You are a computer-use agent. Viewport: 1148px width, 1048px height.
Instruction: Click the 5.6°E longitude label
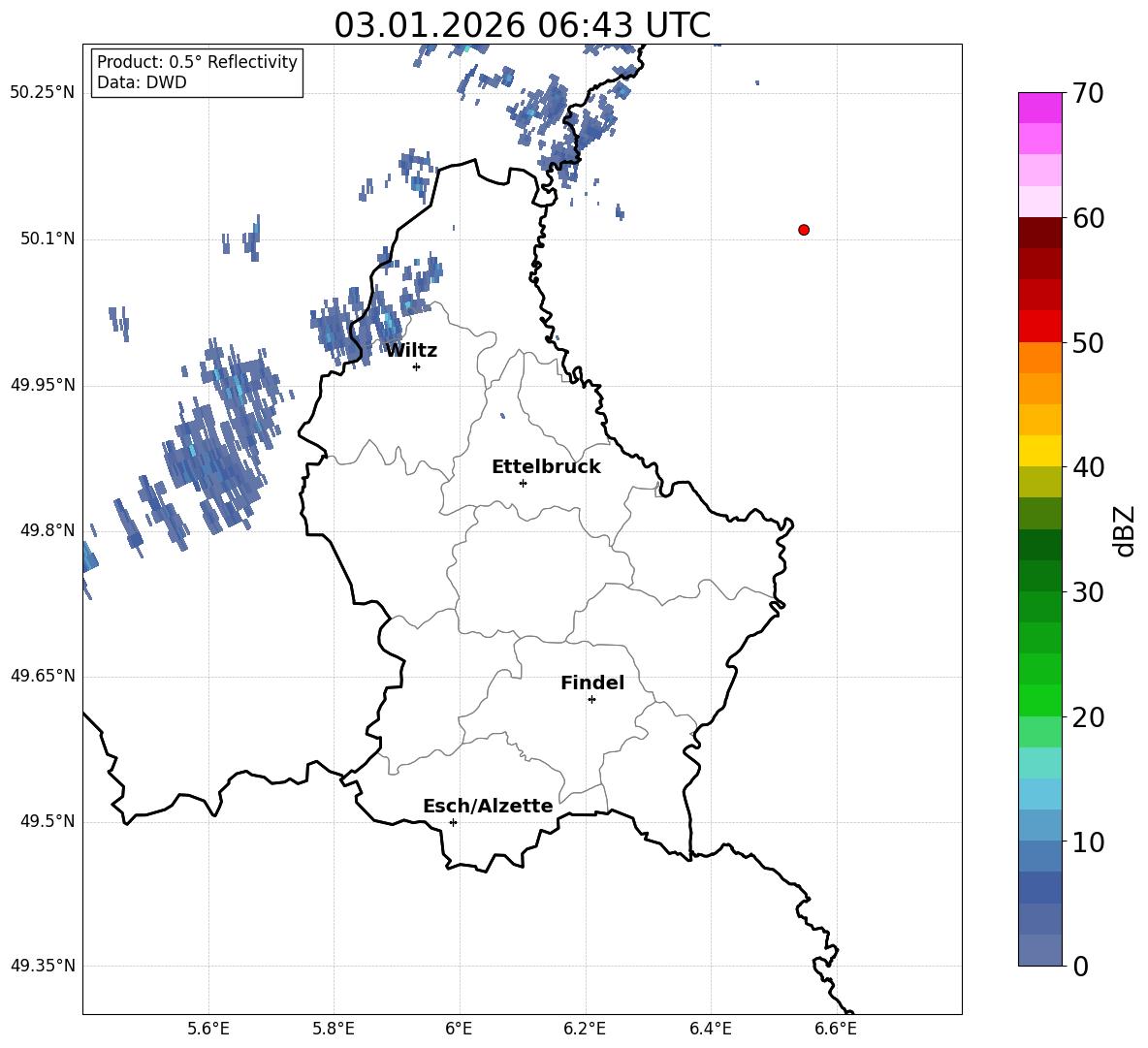[x=208, y=1030]
